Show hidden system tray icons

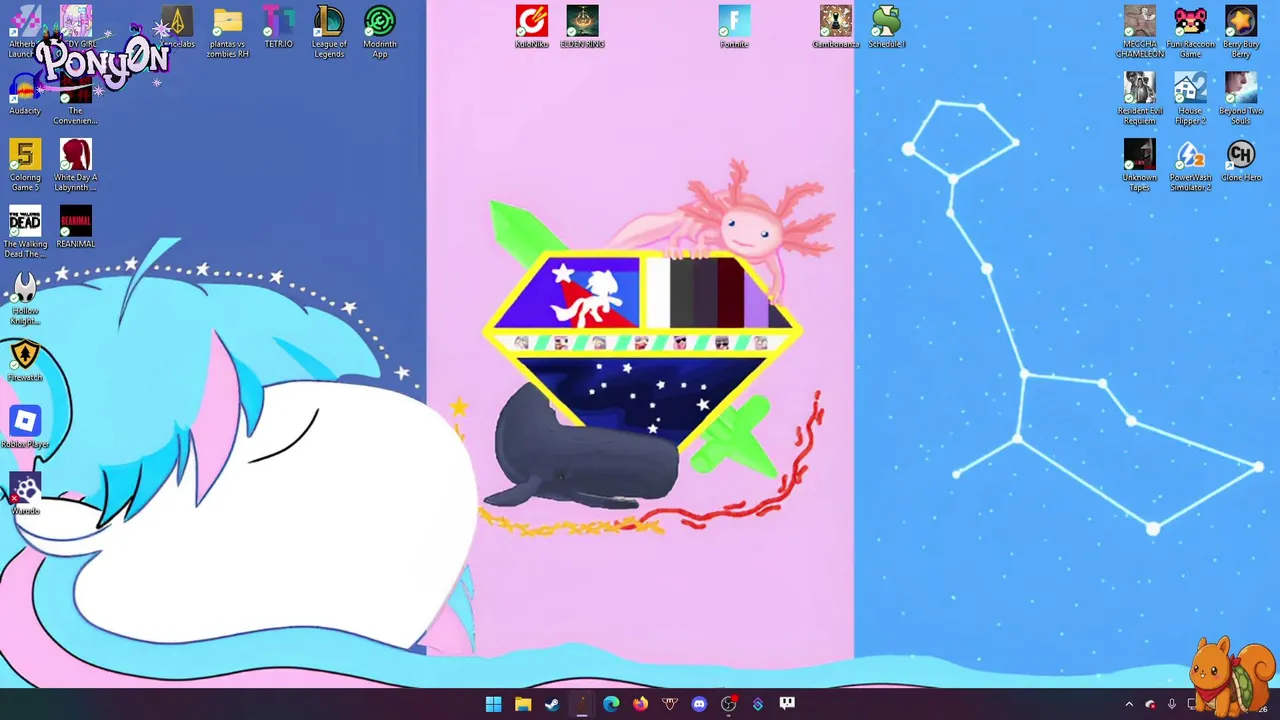coord(1129,704)
